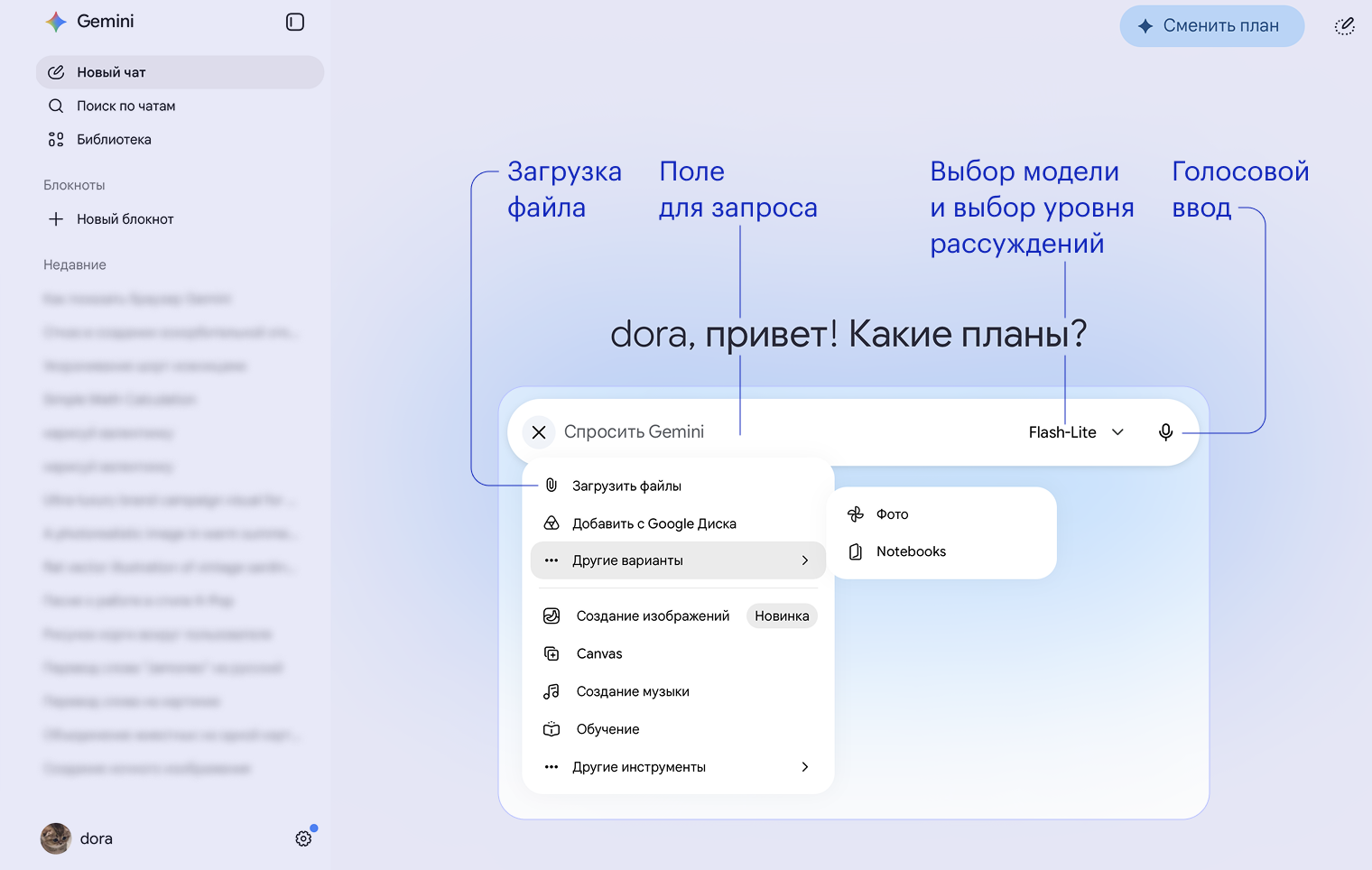
Task: Click the Gemini sparkle logo
Action: tap(56, 22)
